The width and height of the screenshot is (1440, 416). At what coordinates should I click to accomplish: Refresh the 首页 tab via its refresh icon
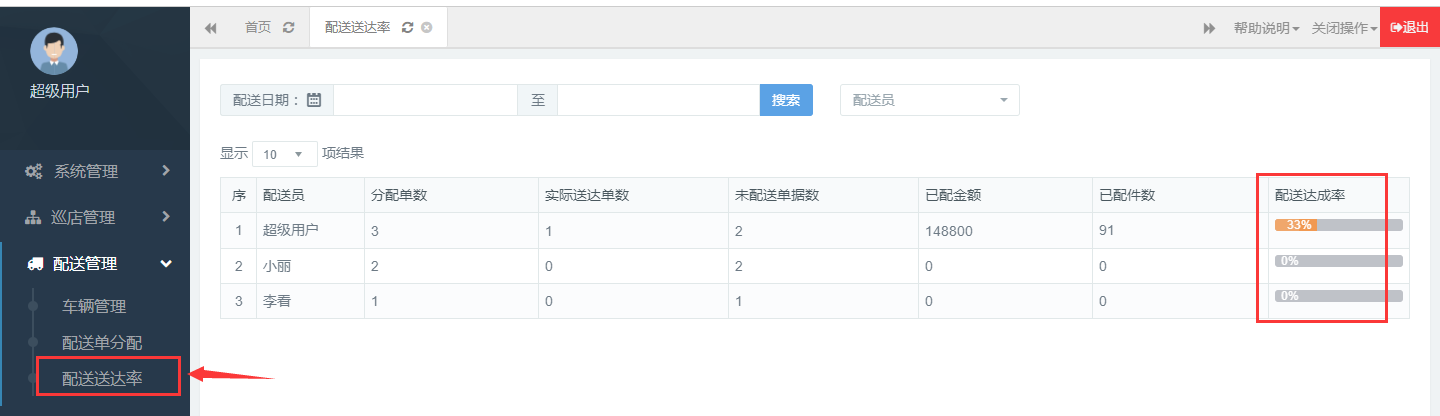click(x=289, y=27)
